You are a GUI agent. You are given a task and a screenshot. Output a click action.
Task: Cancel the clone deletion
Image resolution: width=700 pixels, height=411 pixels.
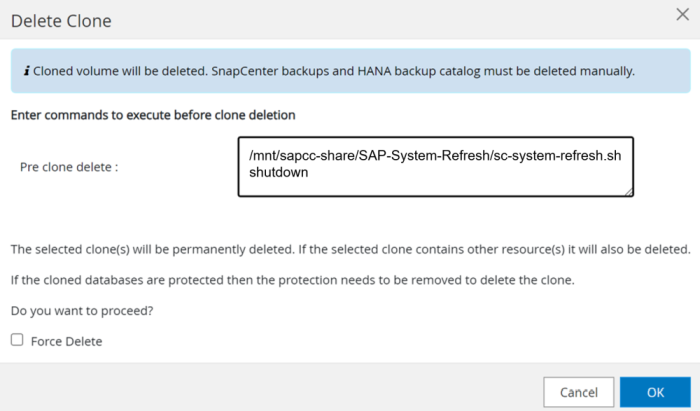click(x=578, y=390)
